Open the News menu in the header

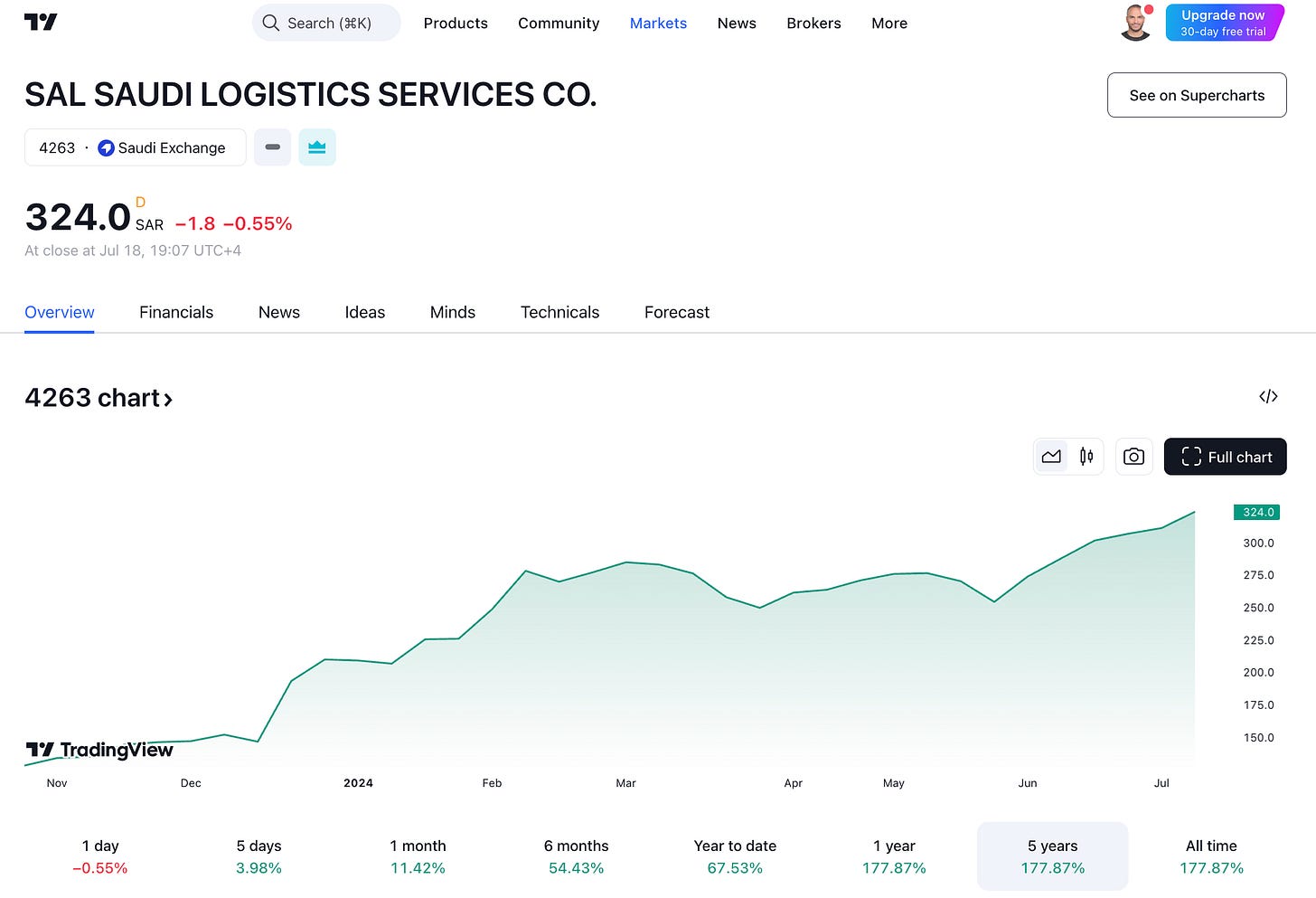pos(737,23)
